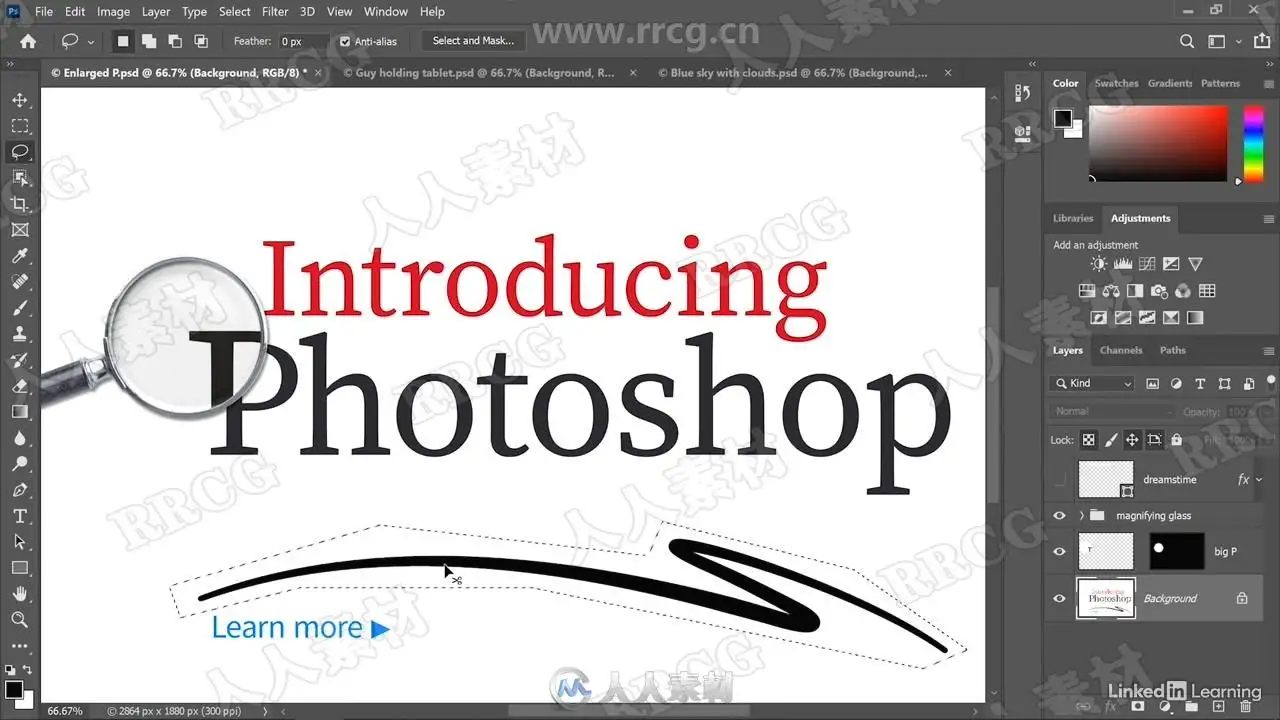The width and height of the screenshot is (1280, 720).
Task: Click the hue spectrum slider
Action: coord(1253,144)
